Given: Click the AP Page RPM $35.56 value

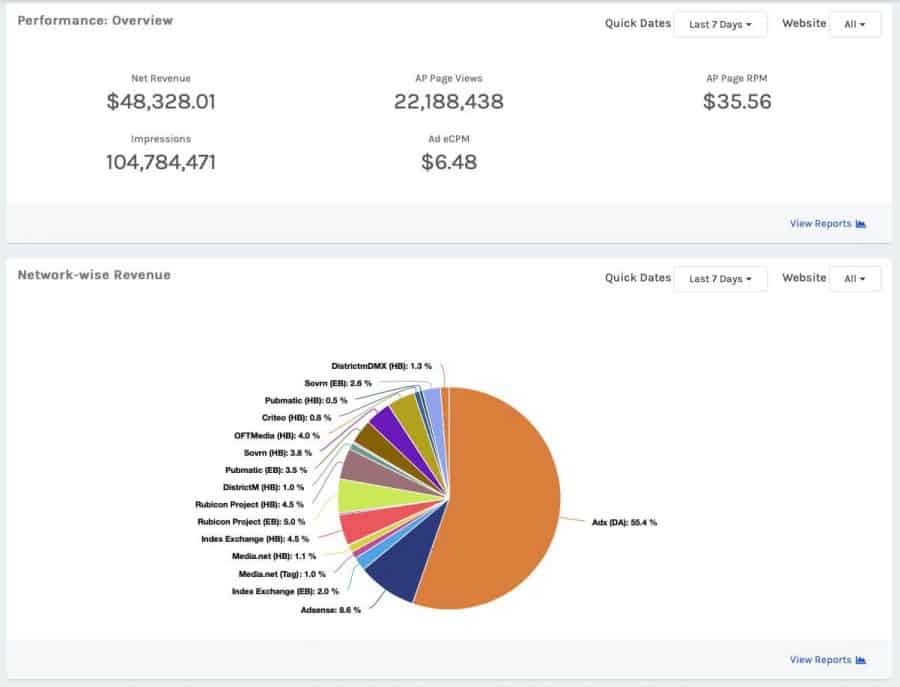Looking at the screenshot, I should click(737, 102).
